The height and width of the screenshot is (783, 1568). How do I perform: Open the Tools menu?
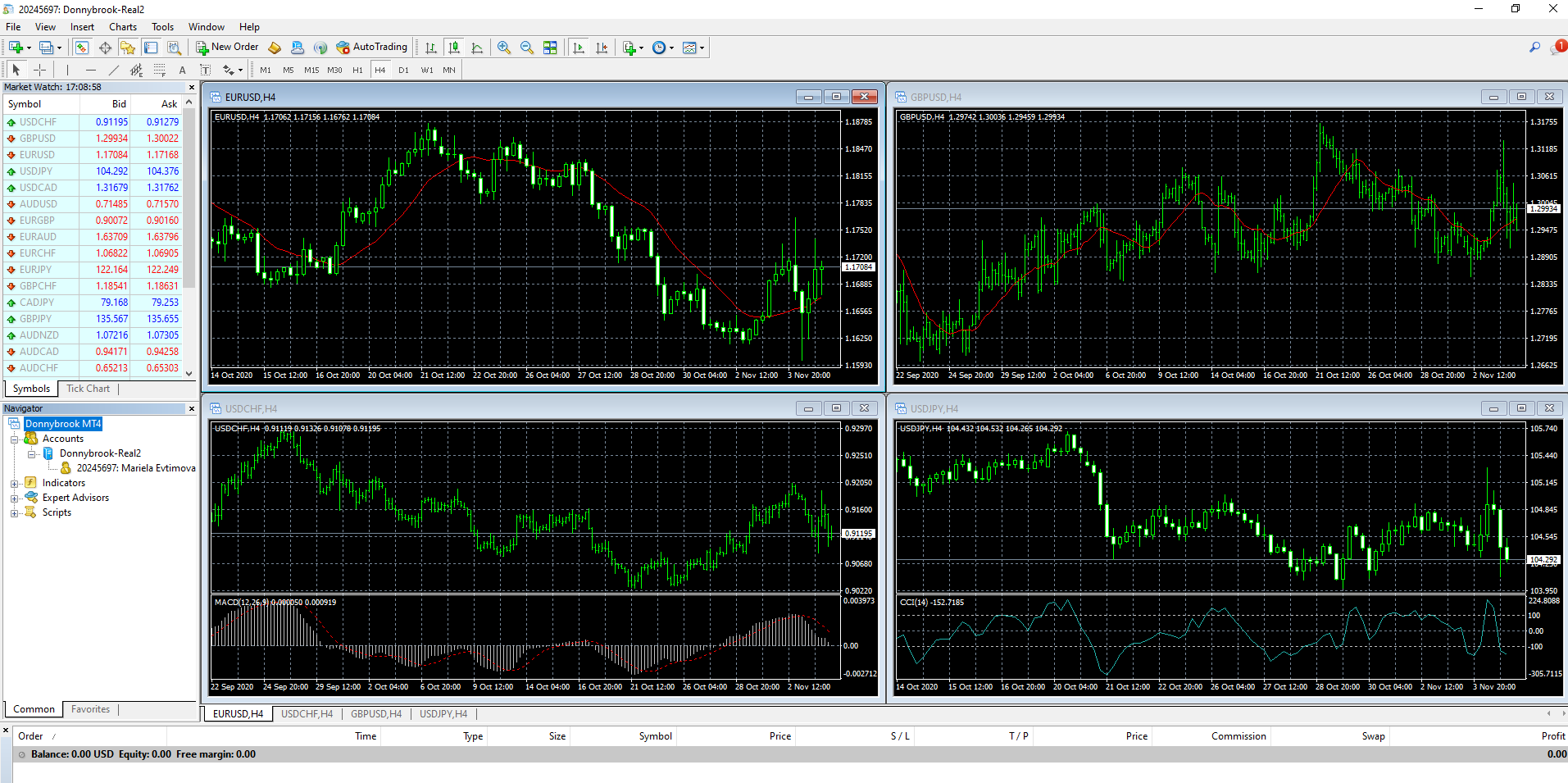(x=162, y=27)
